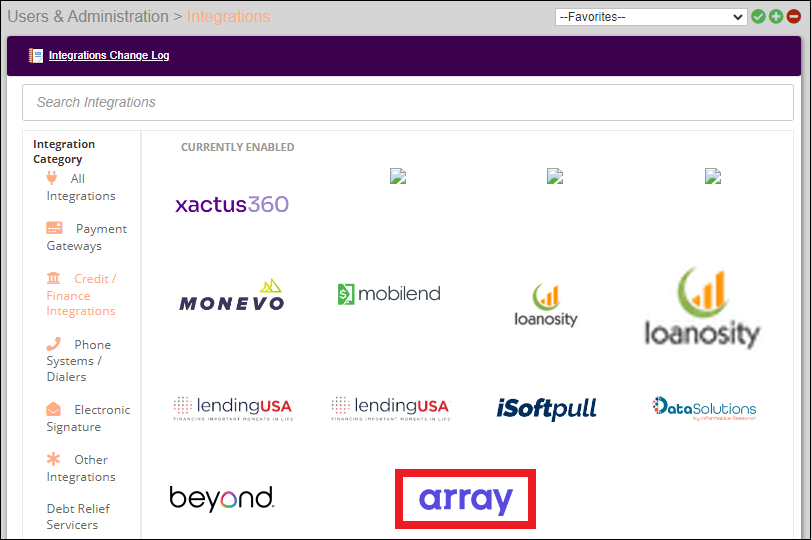Click the credit card Payment Gateways icon
This screenshot has height=540, width=812.
tap(54, 228)
